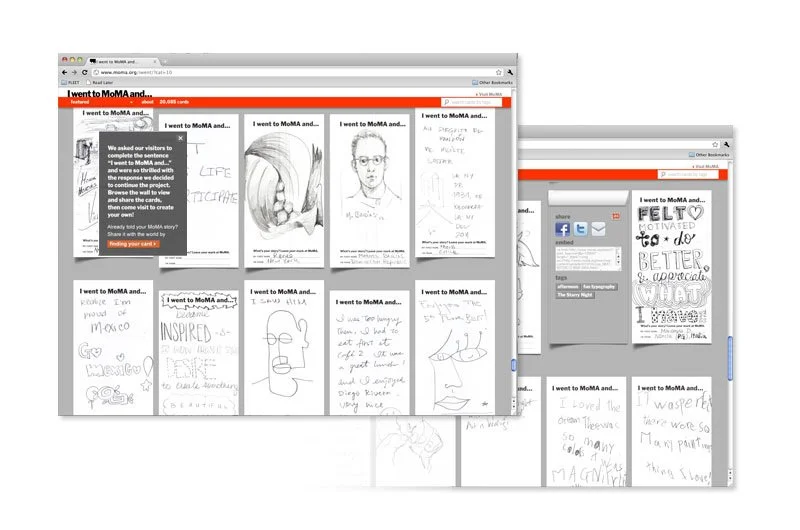Open the abstract swirl drawing card
Image resolution: width=800 pixels, height=530 pixels.
pyautogui.click(x=284, y=191)
